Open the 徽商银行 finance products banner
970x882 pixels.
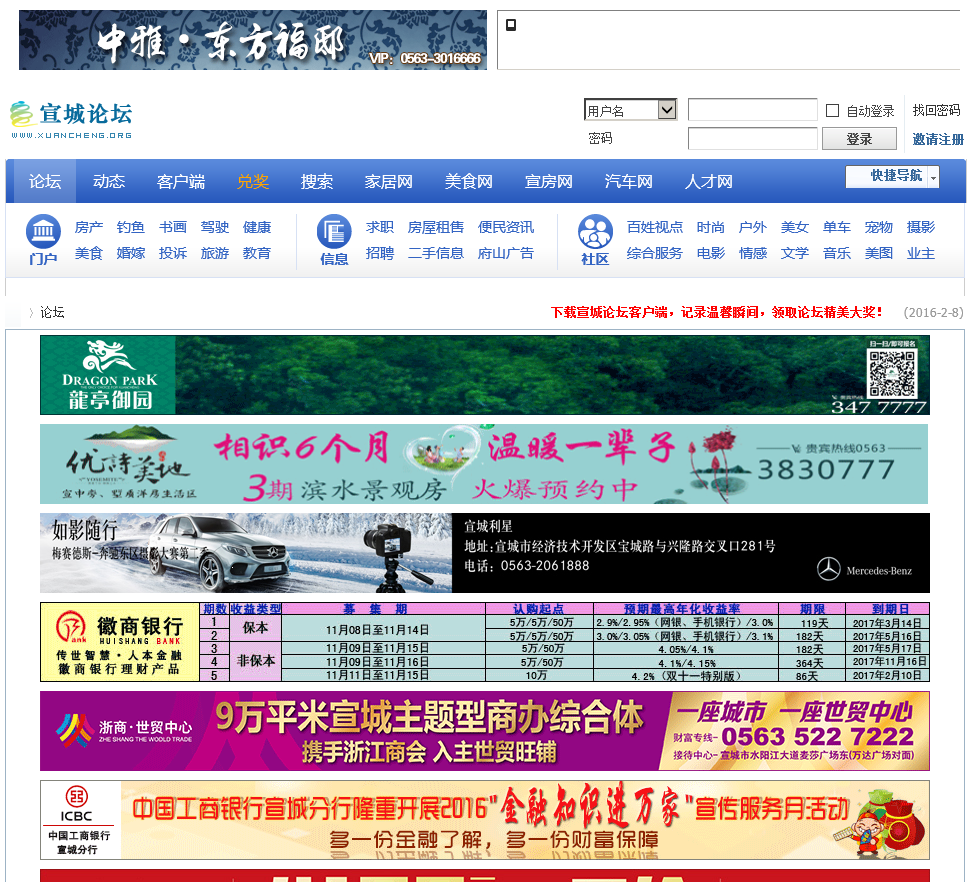tap(484, 642)
